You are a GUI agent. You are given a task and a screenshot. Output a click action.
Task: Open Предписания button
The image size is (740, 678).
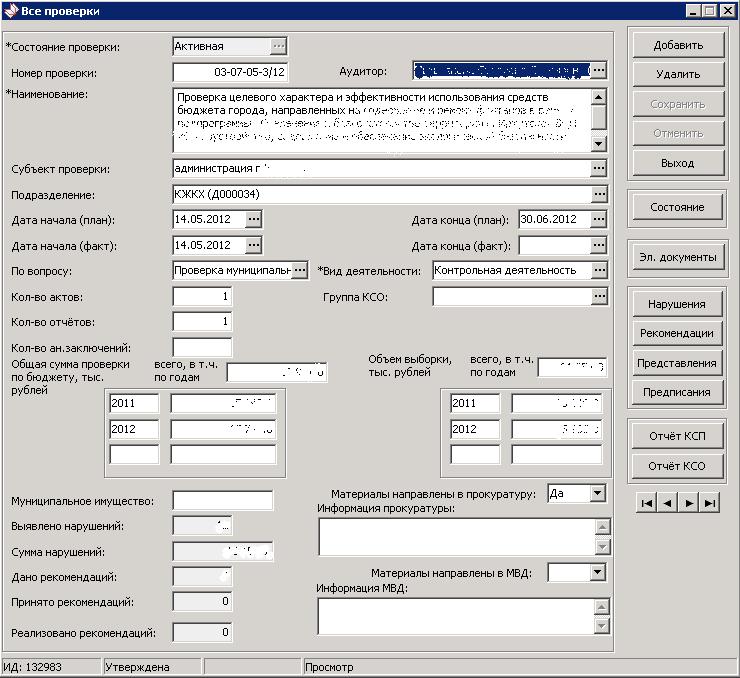pos(677,392)
